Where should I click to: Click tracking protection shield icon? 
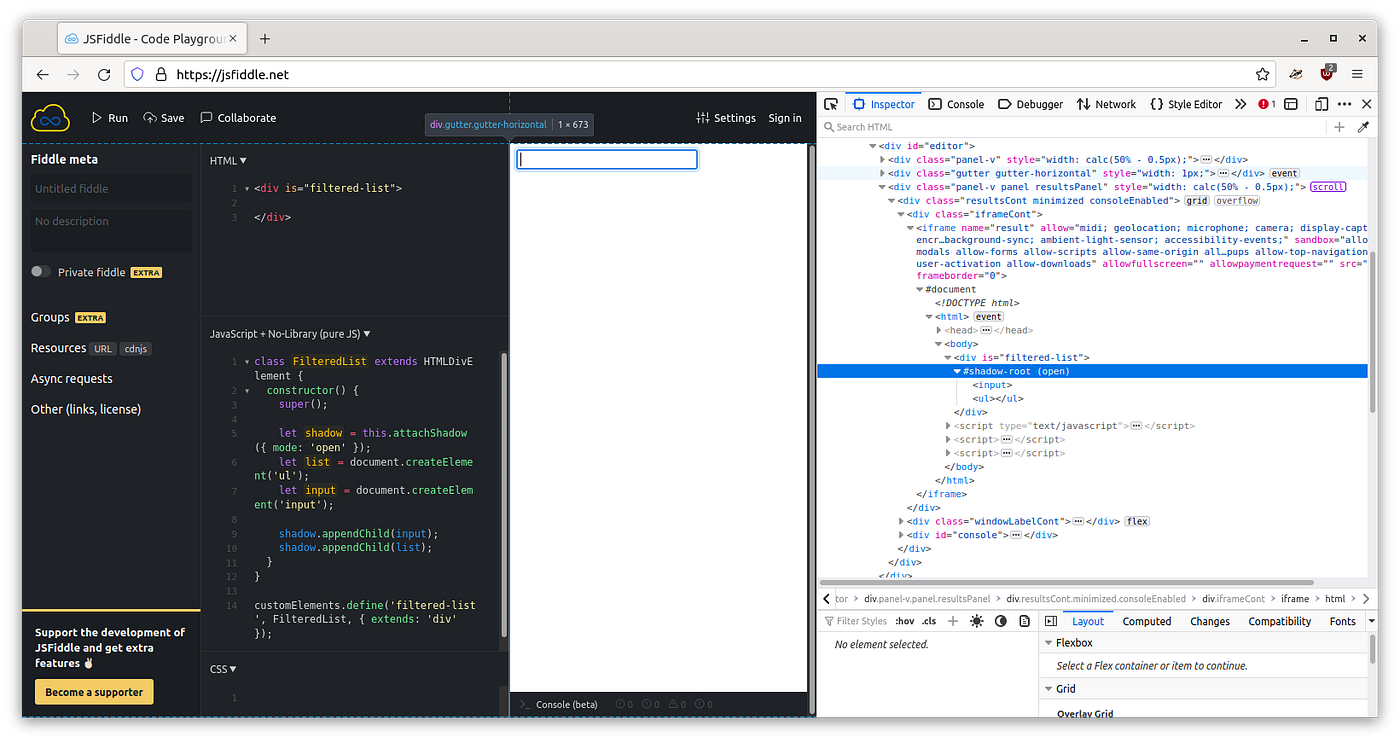pyautogui.click(x=138, y=74)
